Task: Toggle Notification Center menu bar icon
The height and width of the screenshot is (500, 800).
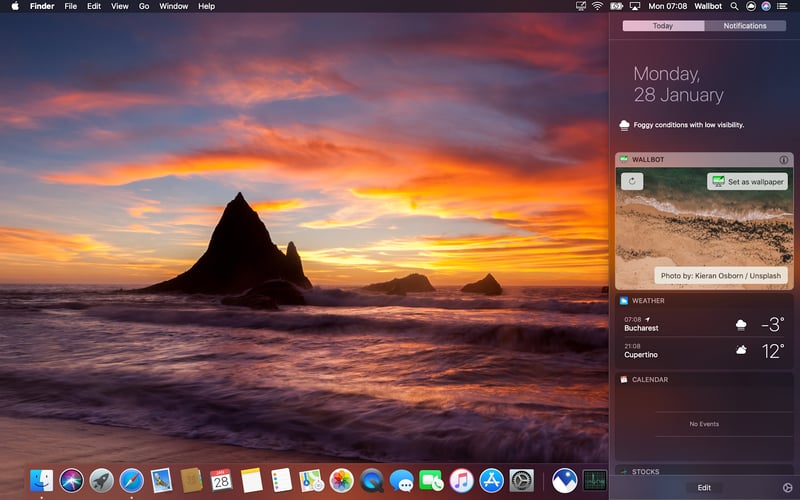Action: 782,6
